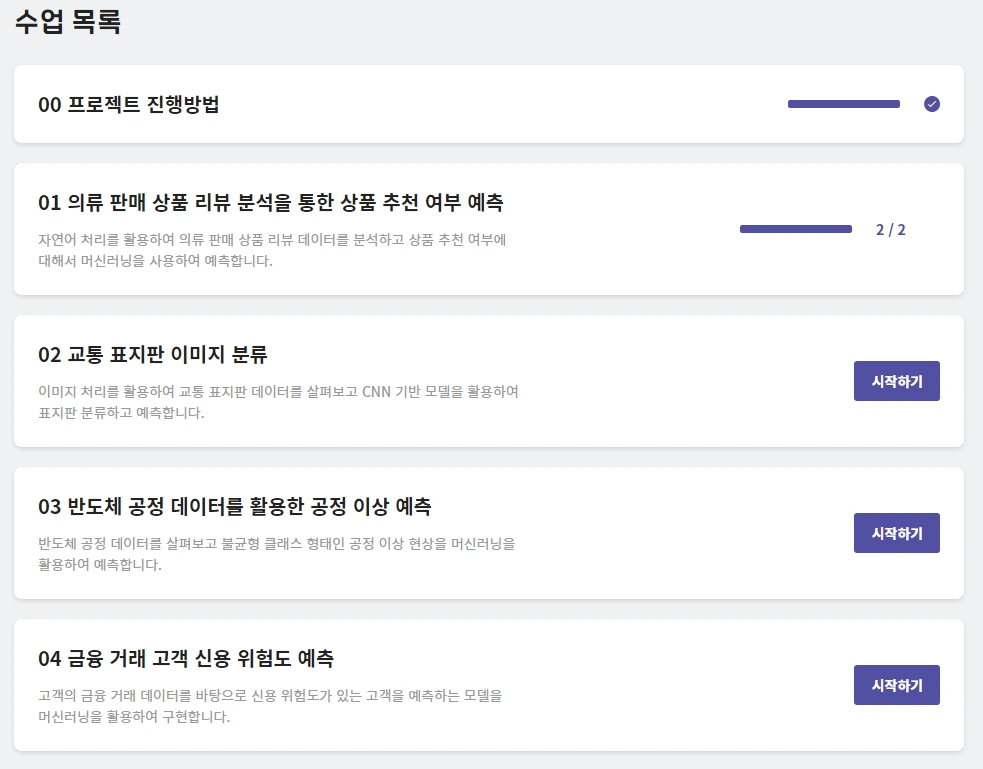Click the completed checkmark icon for 프로젝트 진행방법
Screen dimensions: 983x769
(932, 104)
